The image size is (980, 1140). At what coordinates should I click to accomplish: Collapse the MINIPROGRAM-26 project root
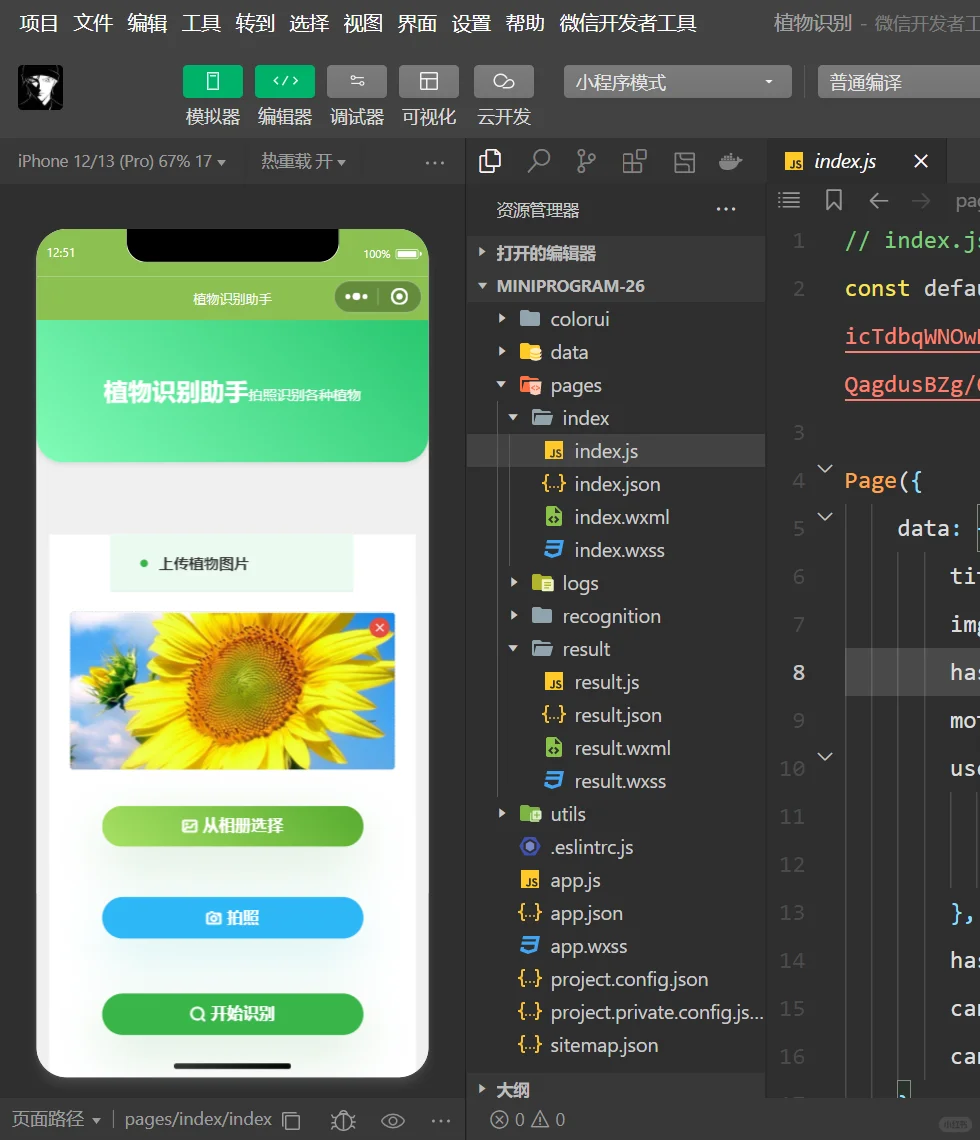coord(616,286)
